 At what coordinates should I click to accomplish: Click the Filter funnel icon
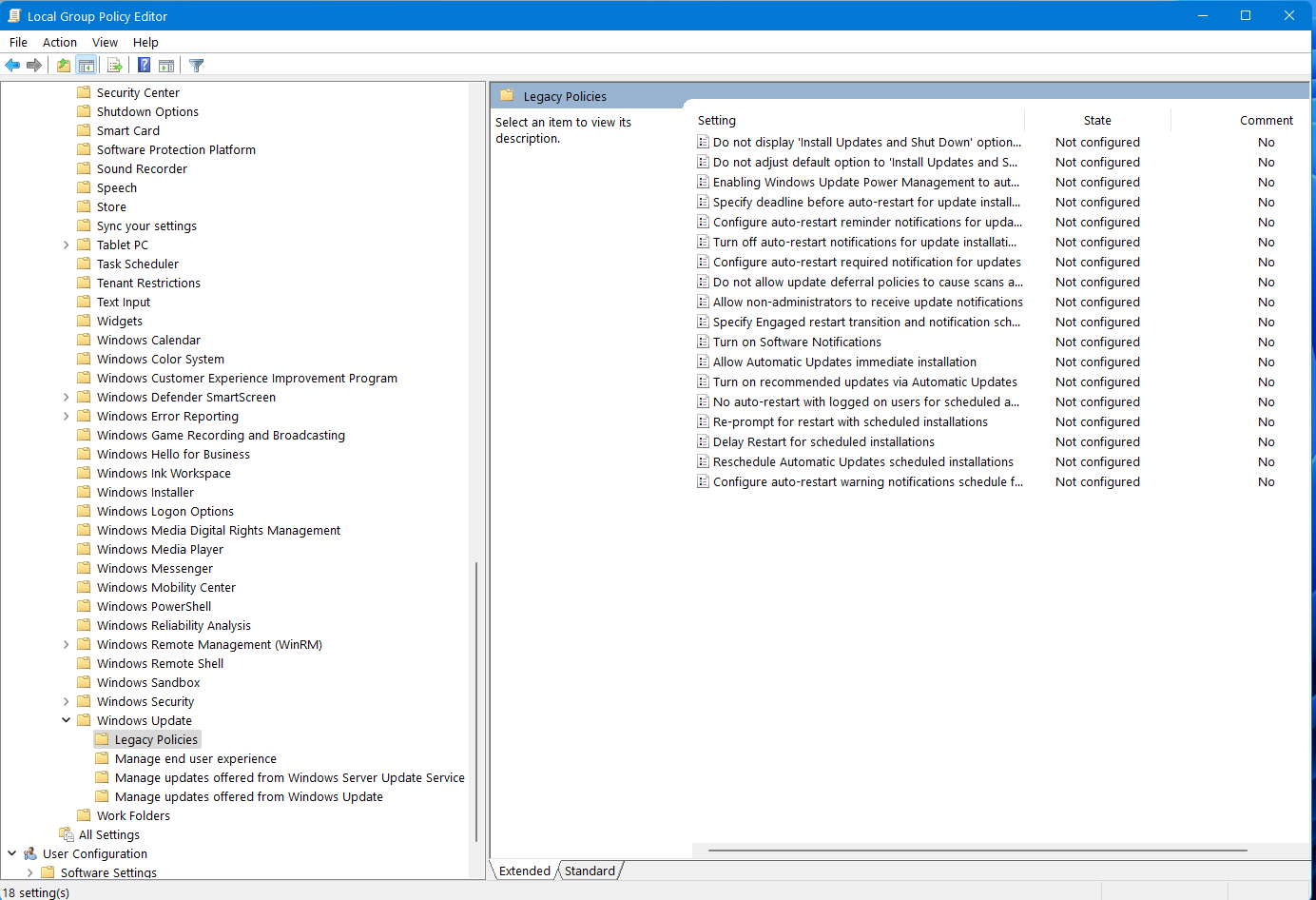[197, 66]
